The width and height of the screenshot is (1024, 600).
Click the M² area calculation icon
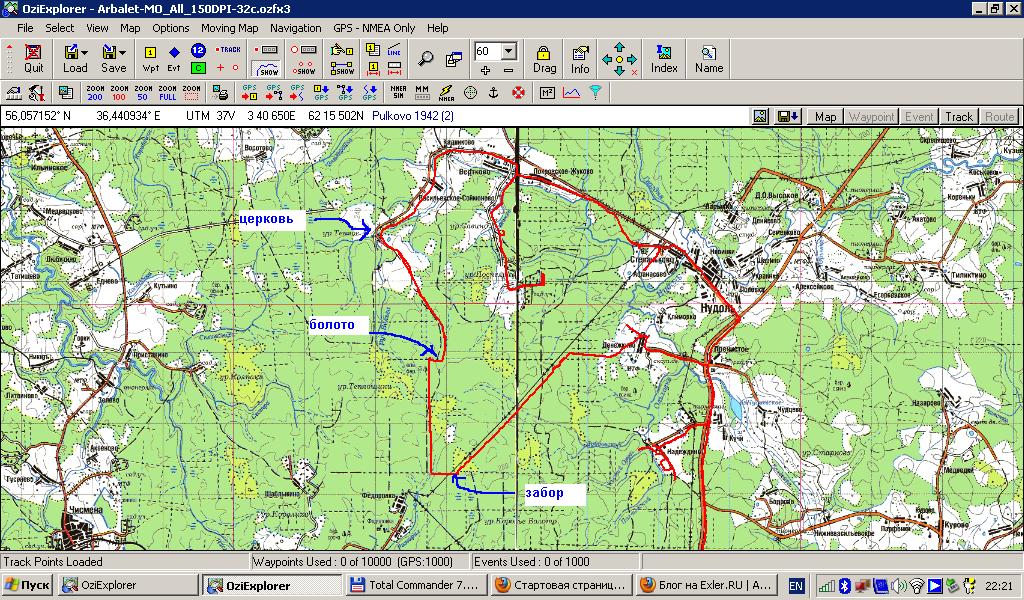[547, 93]
